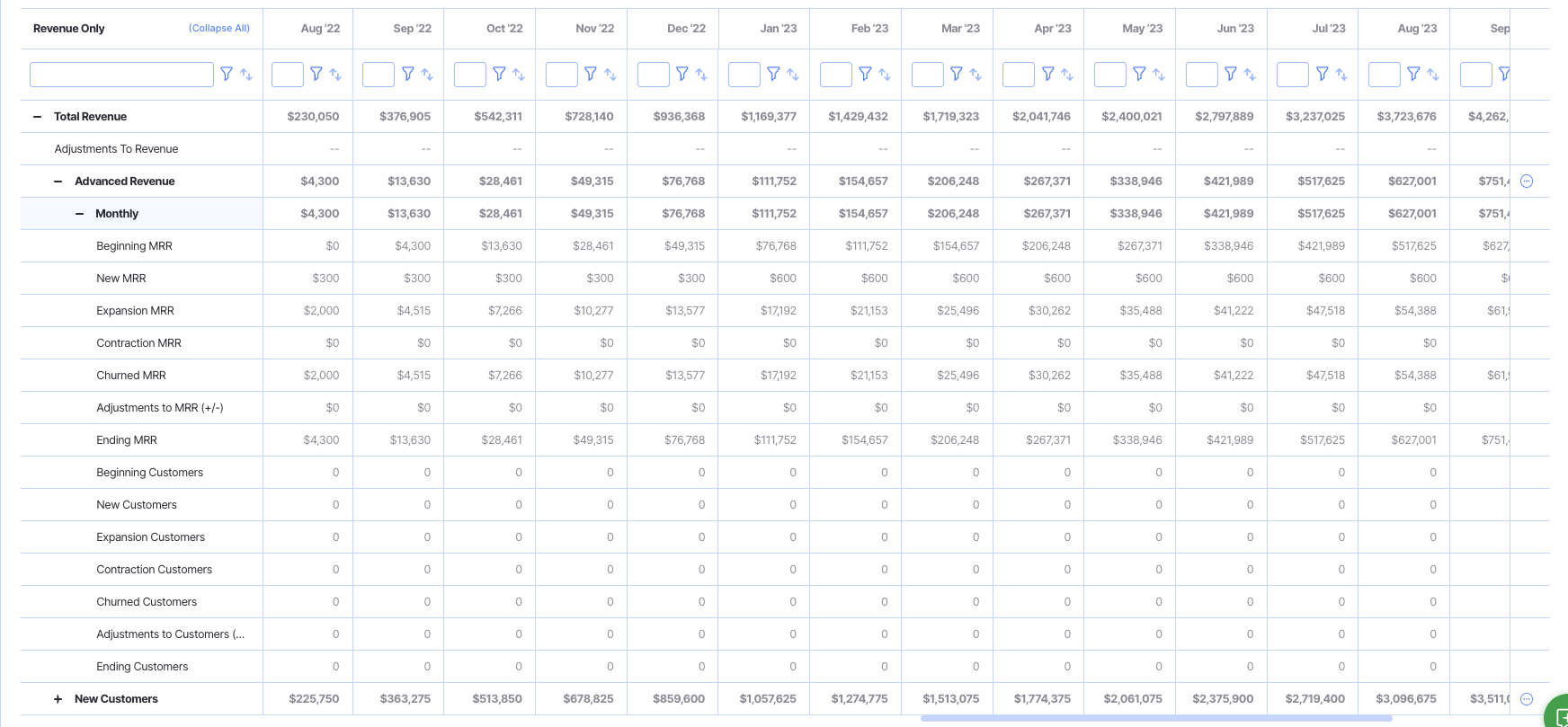This screenshot has height=727, width=1568.
Task: Sort the Mar '23 column
Action: pos(976,75)
